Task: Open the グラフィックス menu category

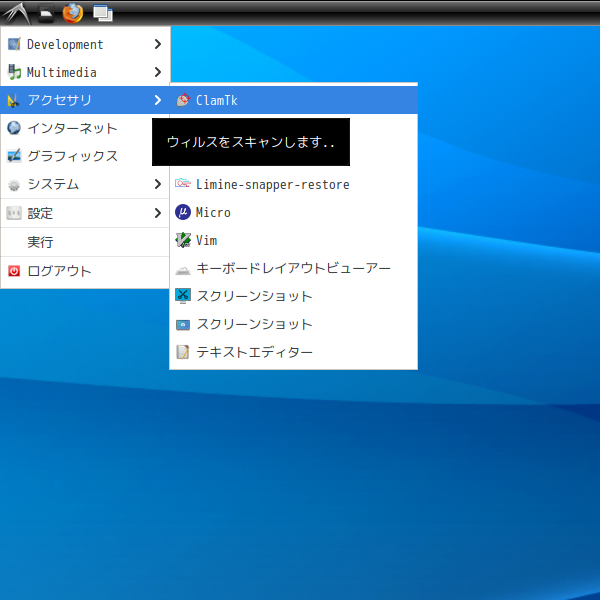Action: [x=85, y=156]
